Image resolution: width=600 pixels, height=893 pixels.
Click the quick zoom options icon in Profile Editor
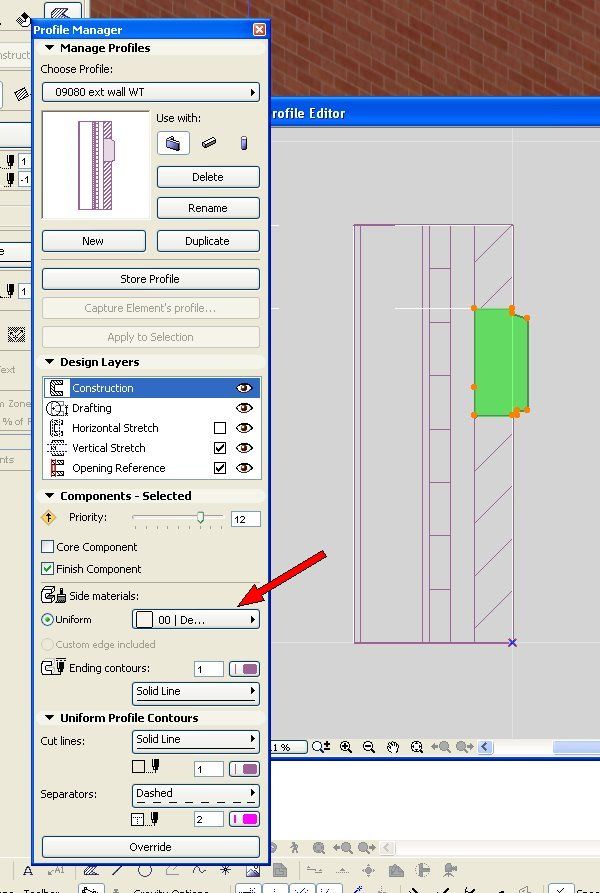coord(320,747)
